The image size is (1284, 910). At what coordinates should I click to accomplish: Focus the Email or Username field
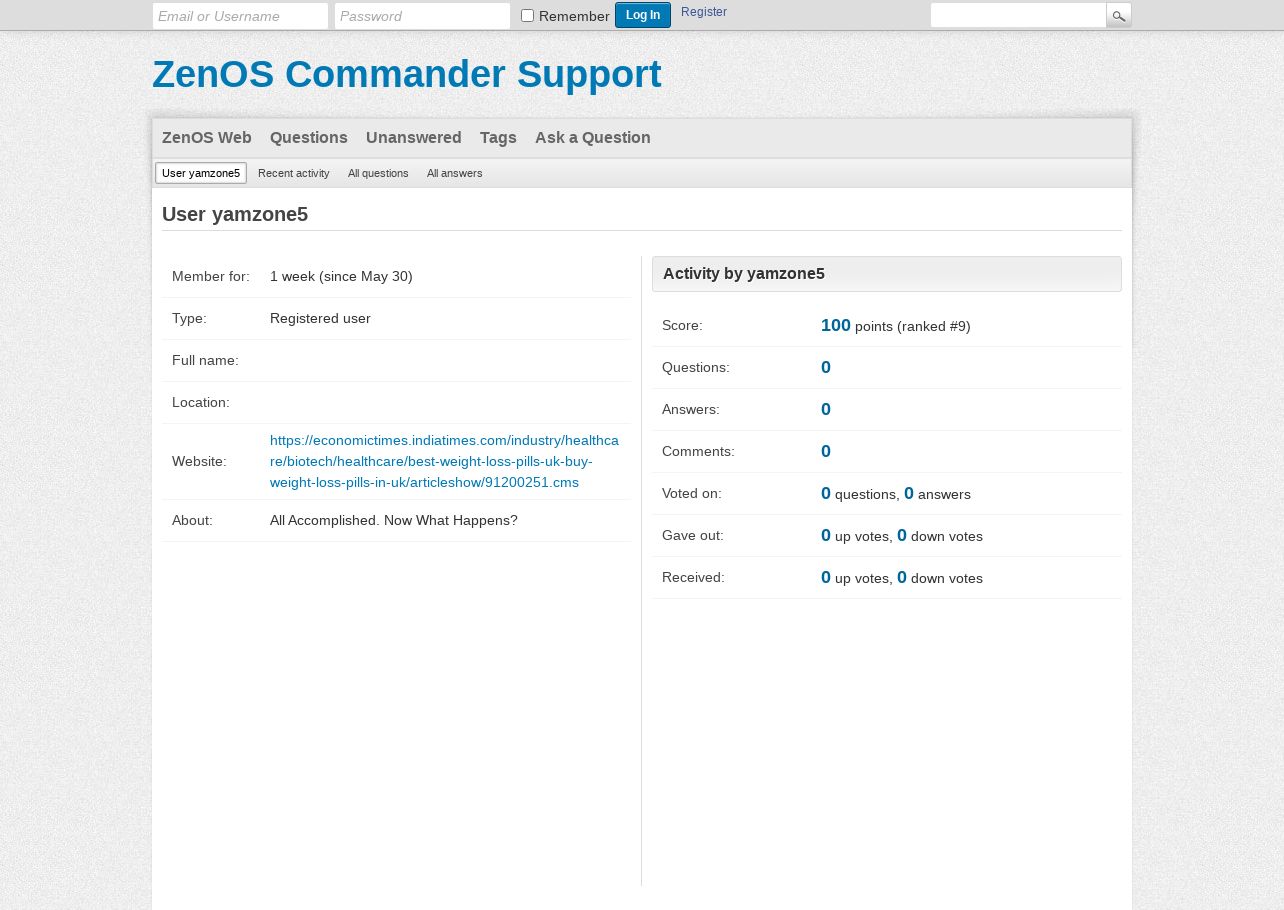240,16
